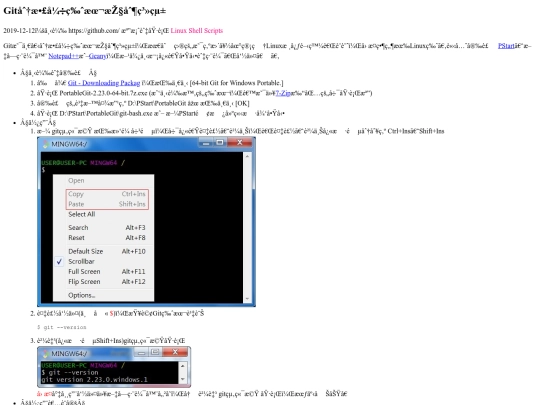
Task: Click the 'D:\PStart\PortableGit\git-bash.exe' text
Action: (106, 113)
